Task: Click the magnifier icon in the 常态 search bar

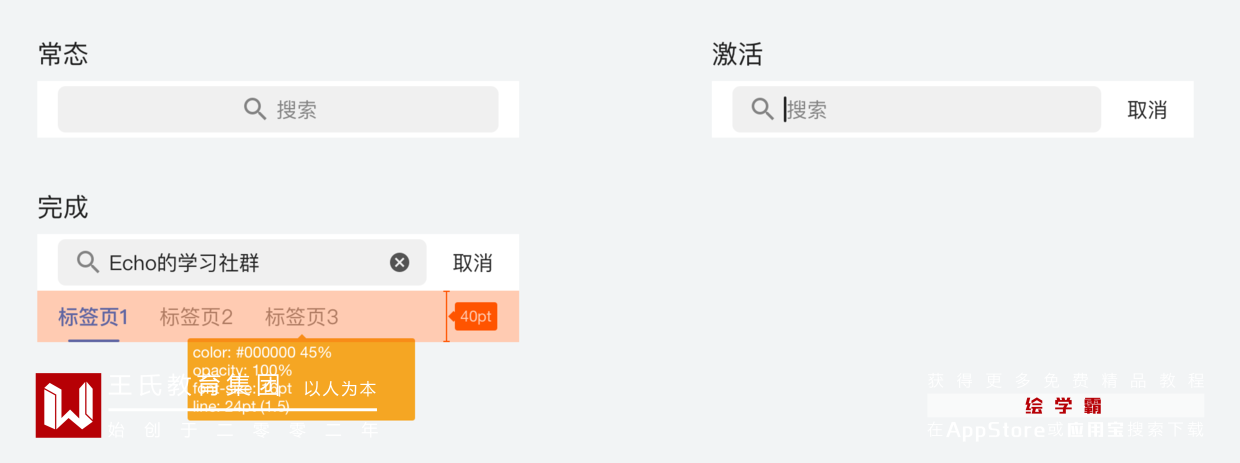Action: (x=255, y=109)
